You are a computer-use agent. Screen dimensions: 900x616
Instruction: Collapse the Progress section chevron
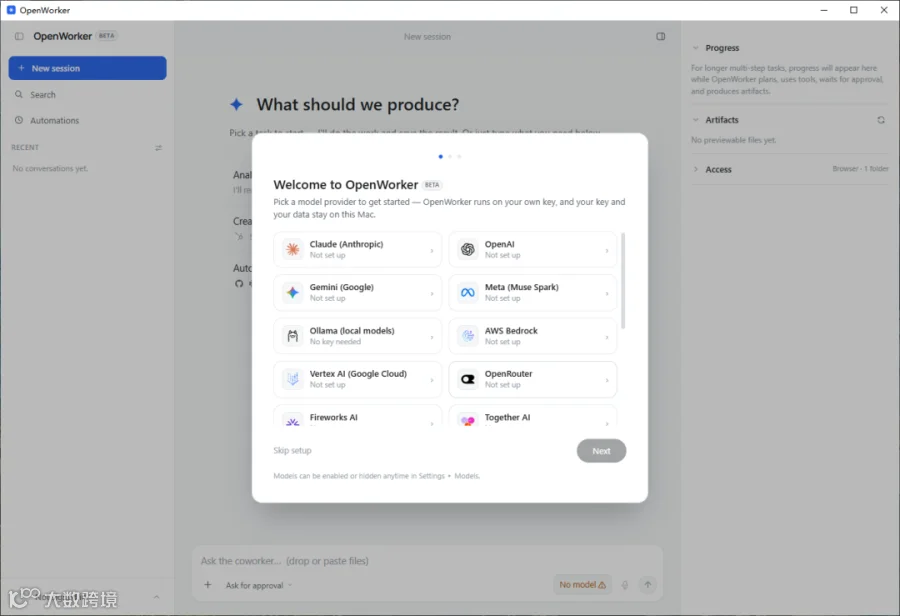696,48
